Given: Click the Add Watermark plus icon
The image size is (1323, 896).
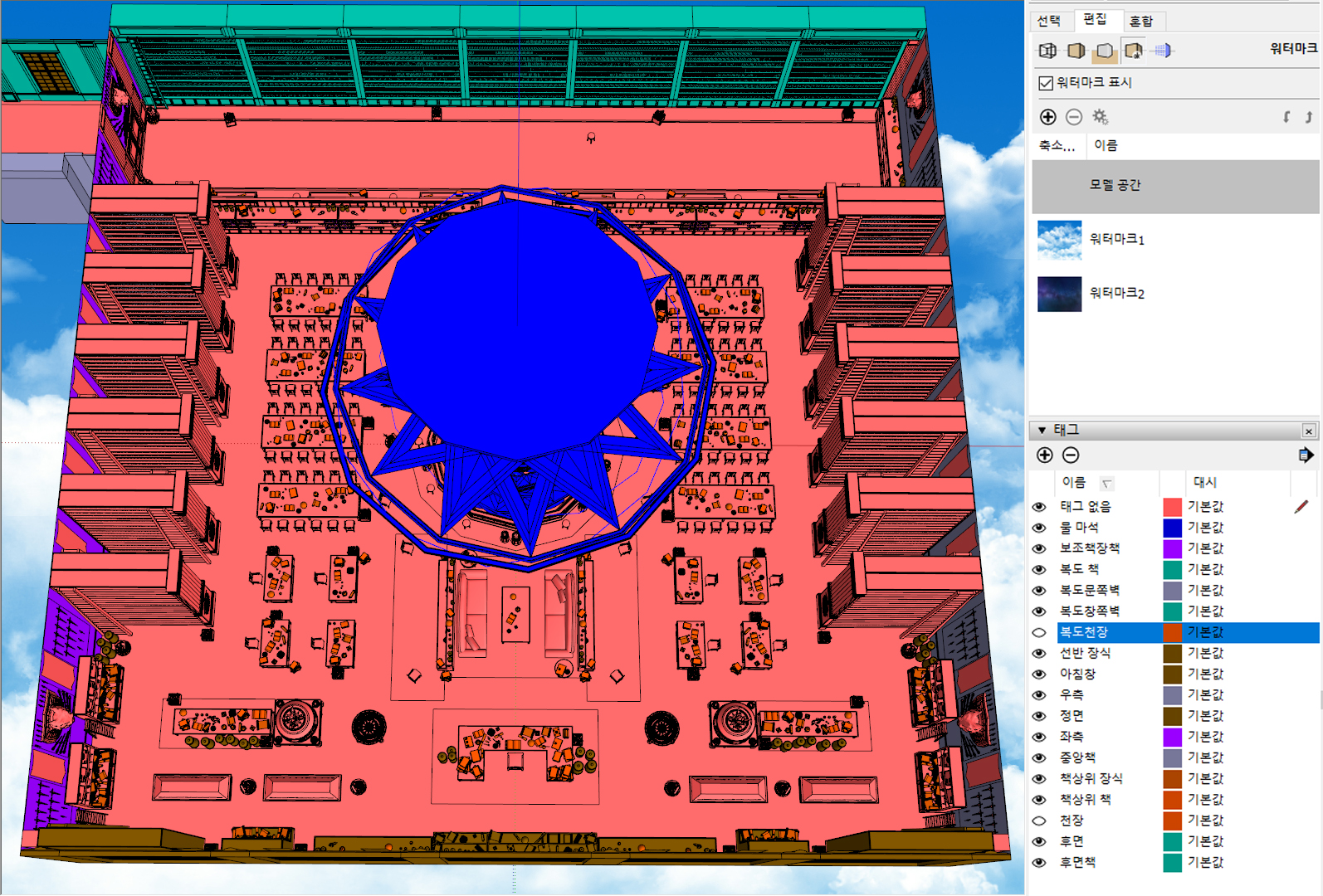Looking at the screenshot, I should tap(1047, 117).
